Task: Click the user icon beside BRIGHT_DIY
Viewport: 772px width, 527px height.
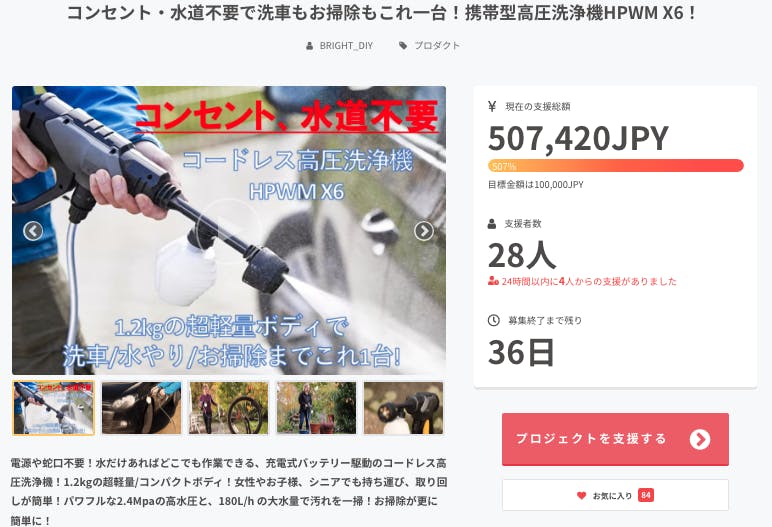Action: pos(310,46)
